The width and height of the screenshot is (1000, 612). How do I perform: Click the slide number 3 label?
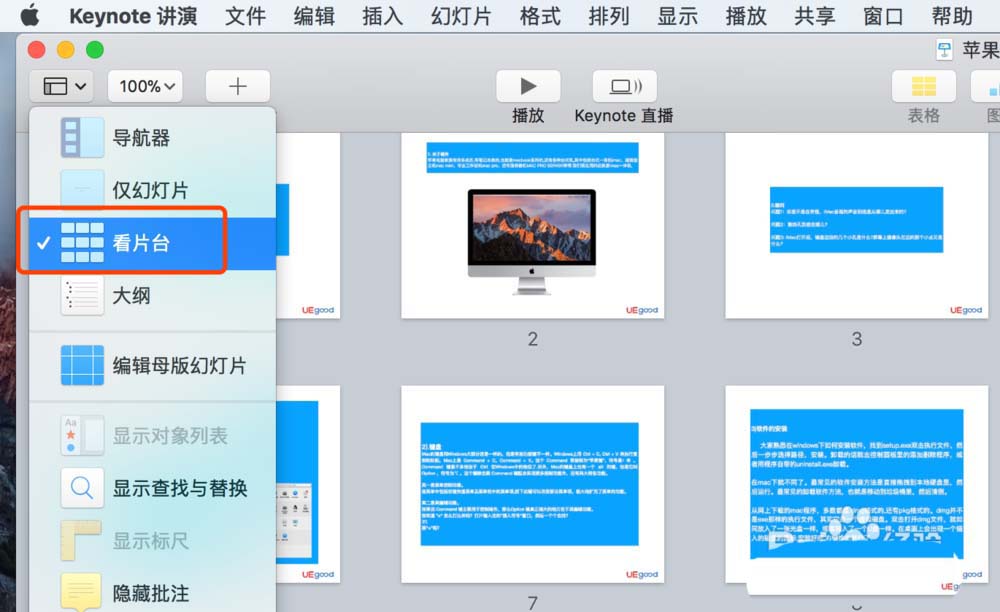[x=857, y=339]
